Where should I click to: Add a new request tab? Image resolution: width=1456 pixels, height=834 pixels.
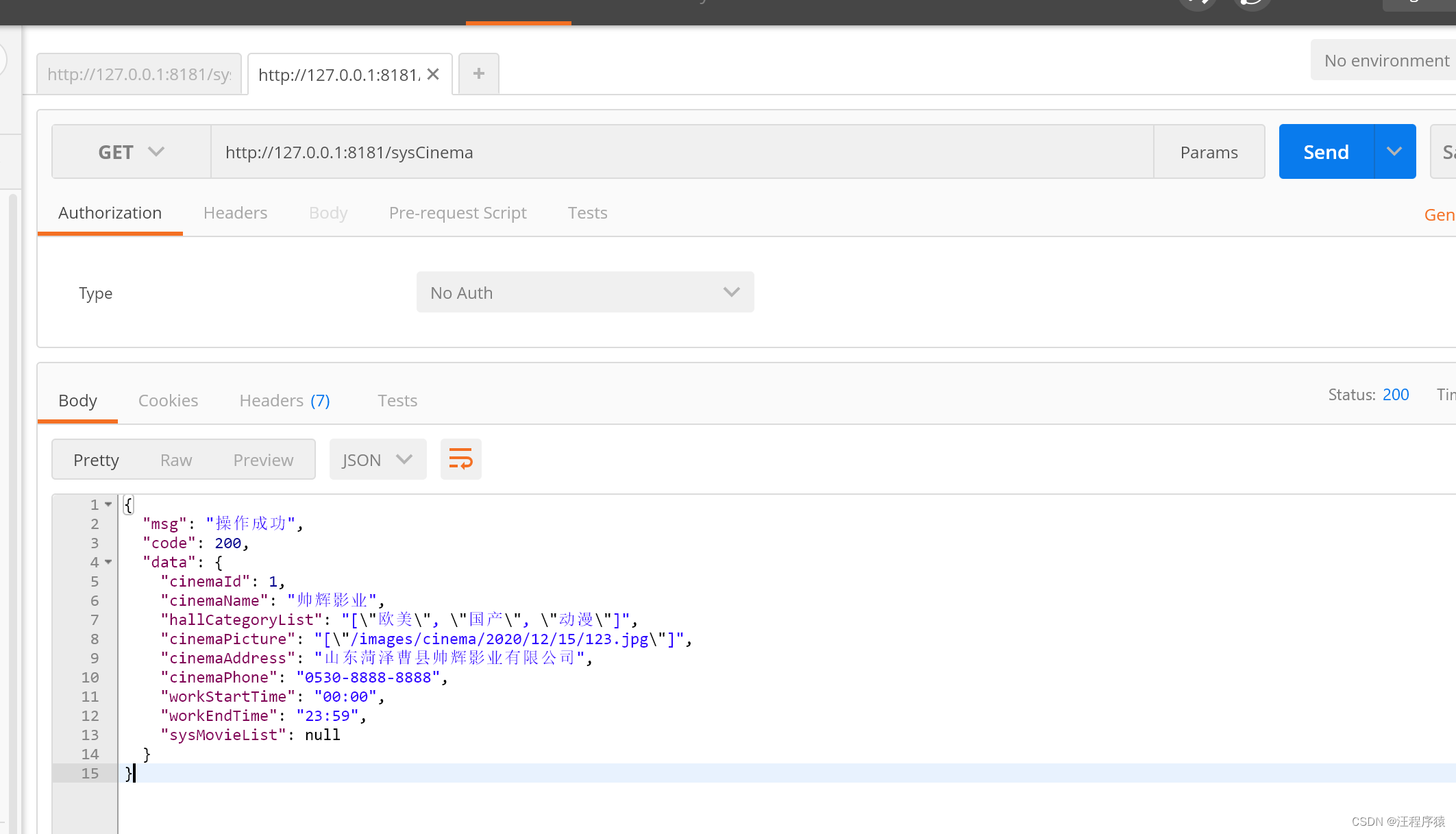[x=478, y=73]
